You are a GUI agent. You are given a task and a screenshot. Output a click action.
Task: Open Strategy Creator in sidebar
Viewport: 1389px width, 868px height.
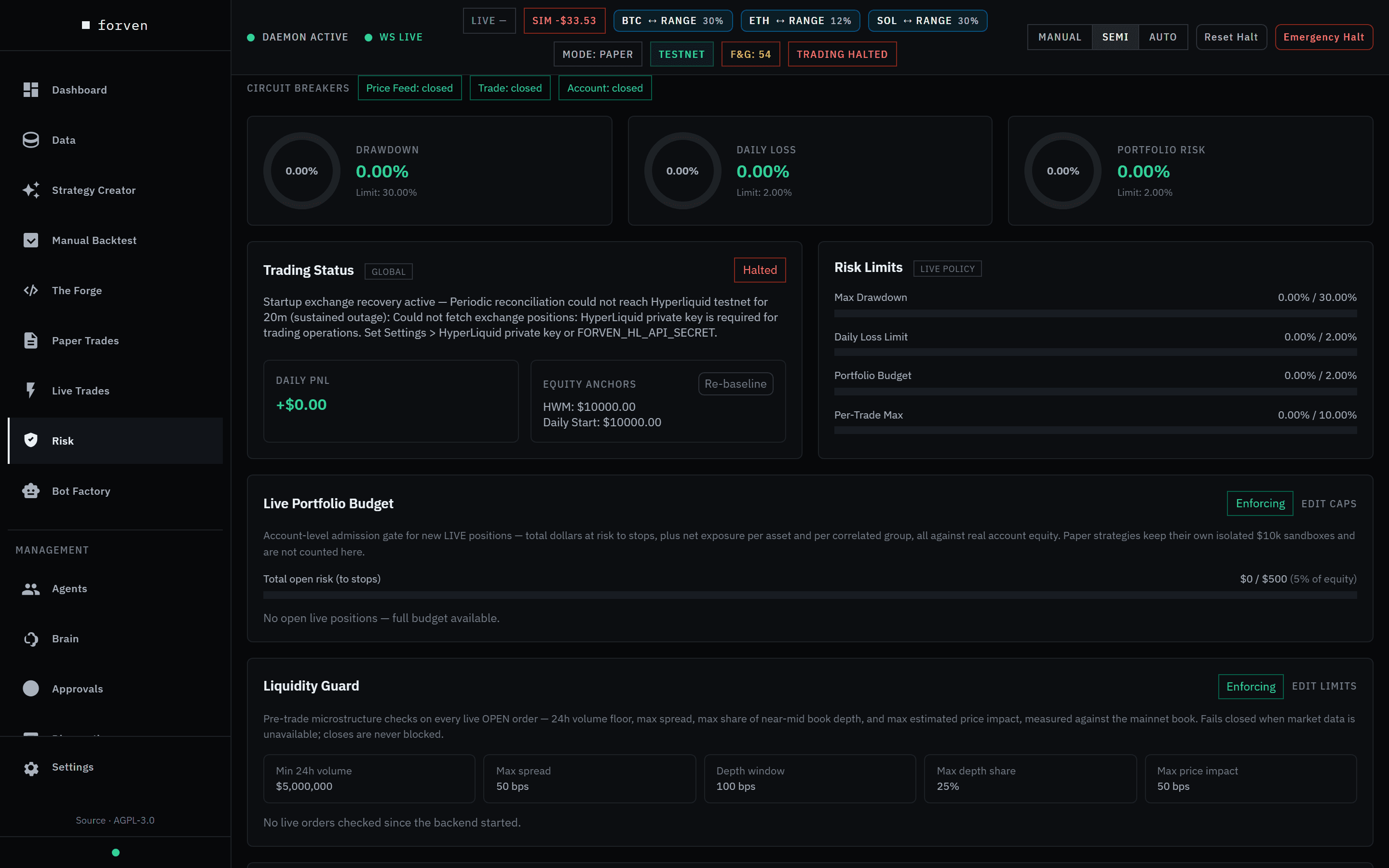click(x=115, y=190)
